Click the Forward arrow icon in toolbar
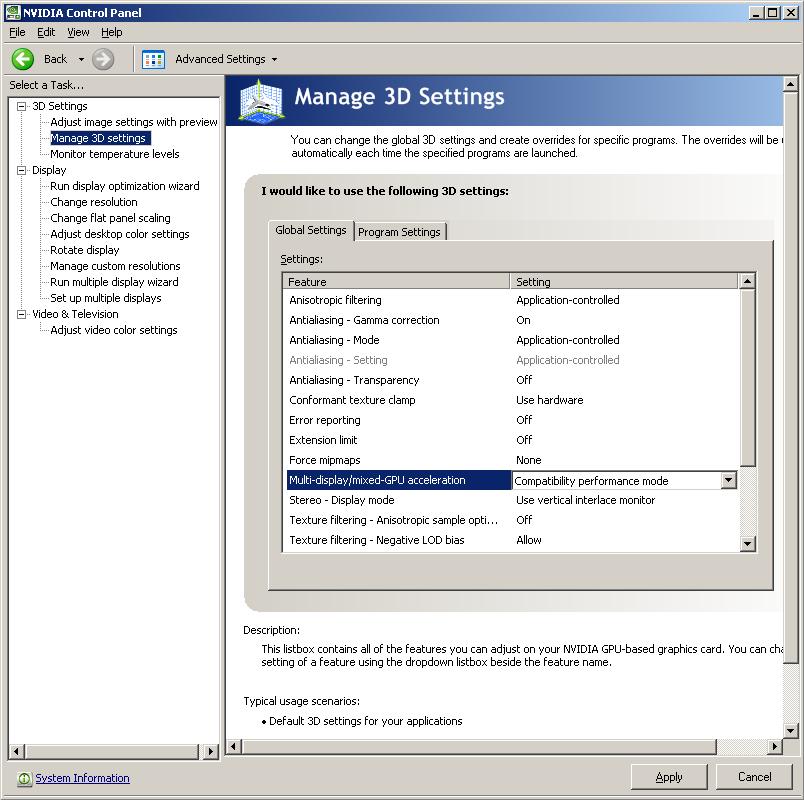 pos(103,59)
